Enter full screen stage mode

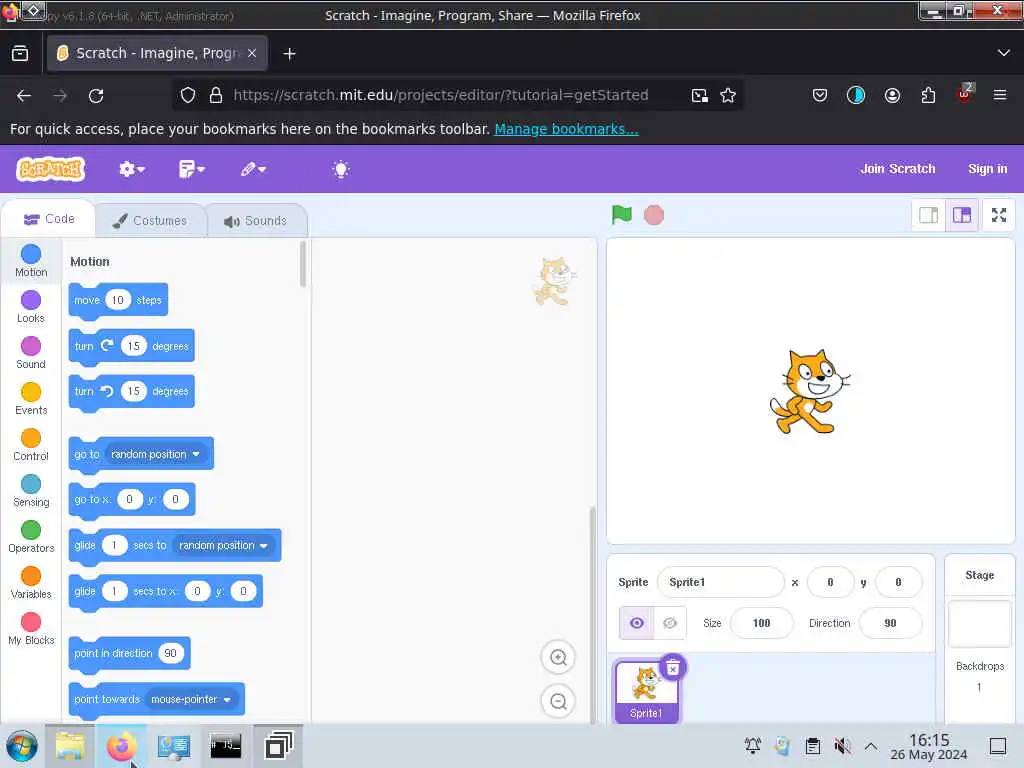click(x=999, y=215)
